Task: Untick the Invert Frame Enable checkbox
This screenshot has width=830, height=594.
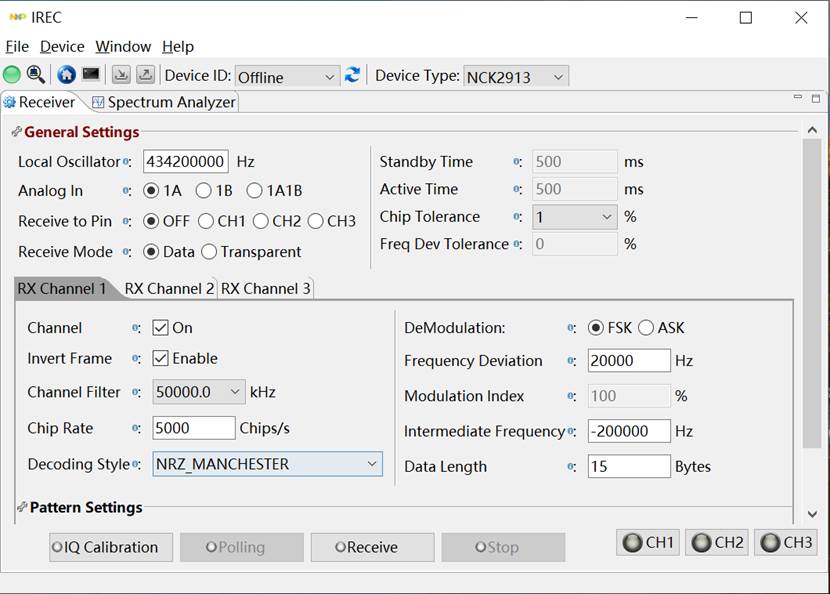Action: (160, 358)
